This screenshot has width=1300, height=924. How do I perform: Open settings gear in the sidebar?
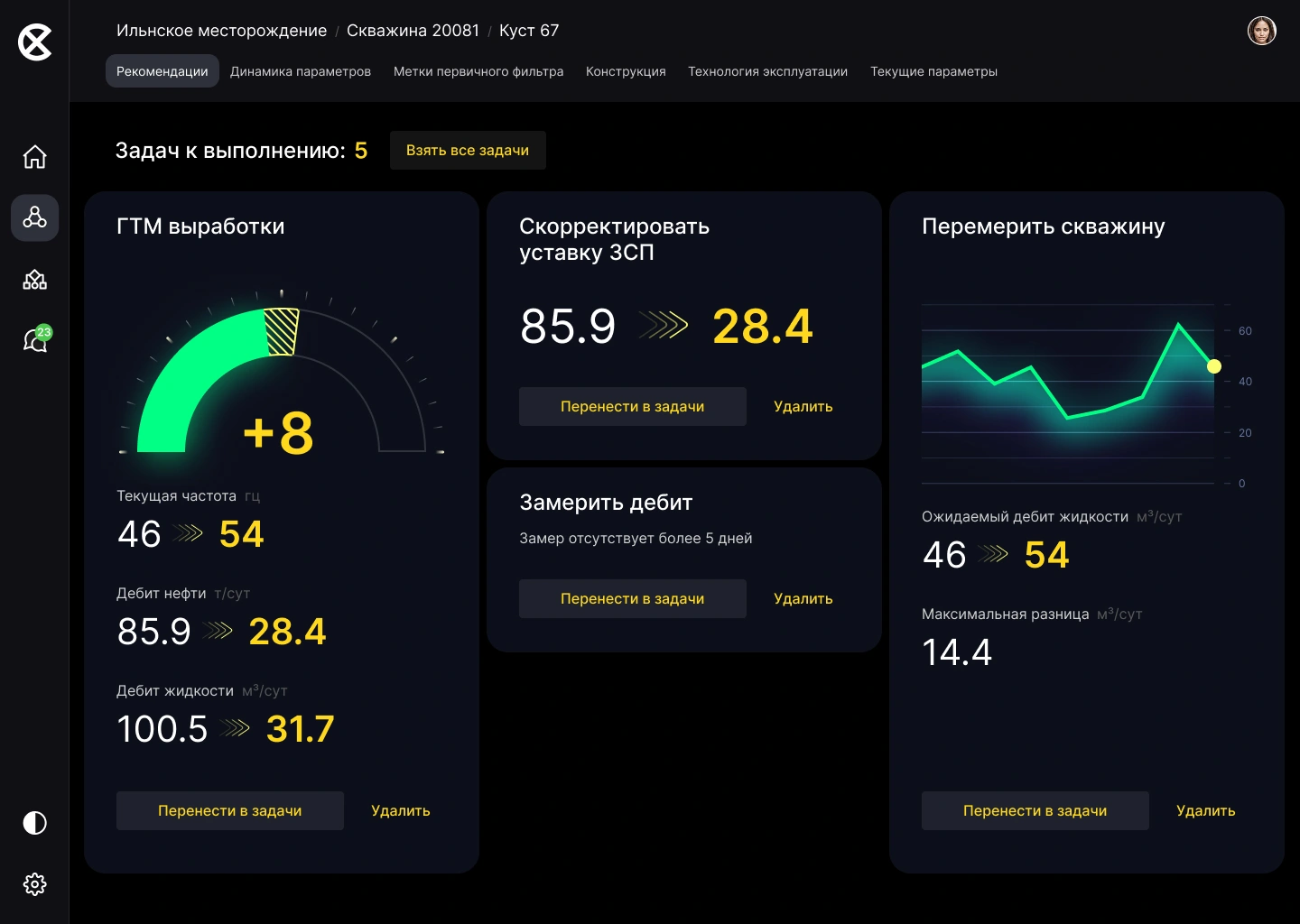pyautogui.click(x=35, y=884)
